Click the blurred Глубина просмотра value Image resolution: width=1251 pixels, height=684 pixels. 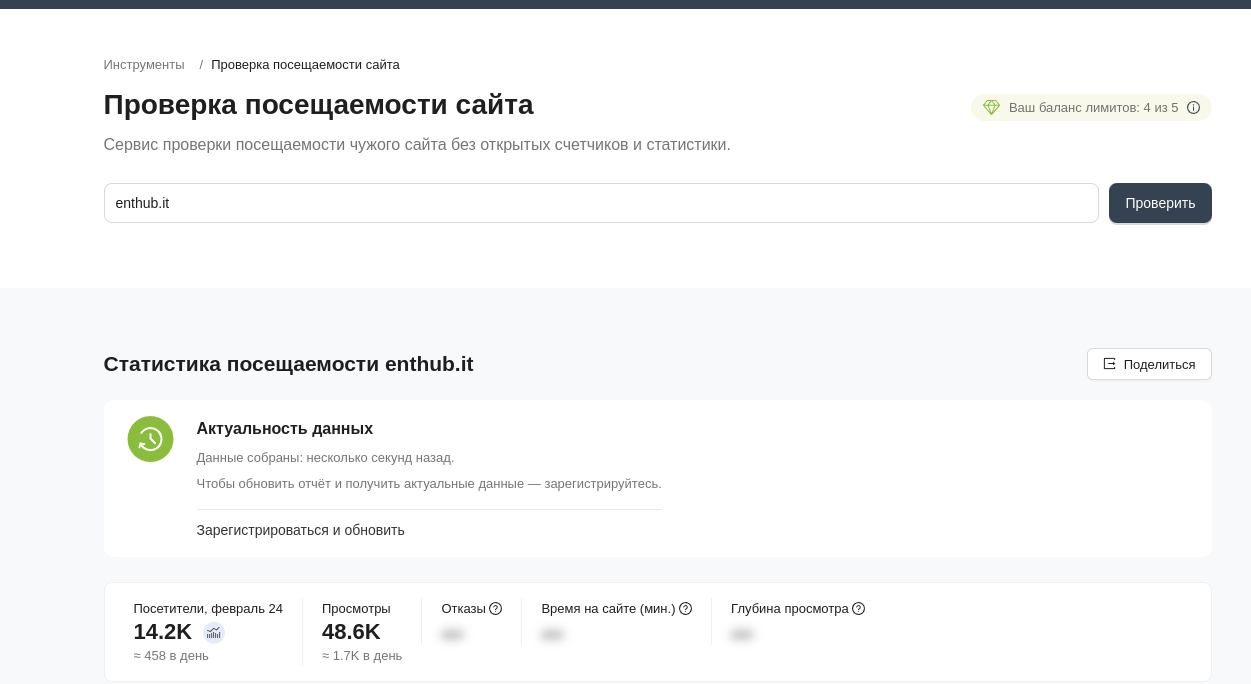(x=742, y=634)
